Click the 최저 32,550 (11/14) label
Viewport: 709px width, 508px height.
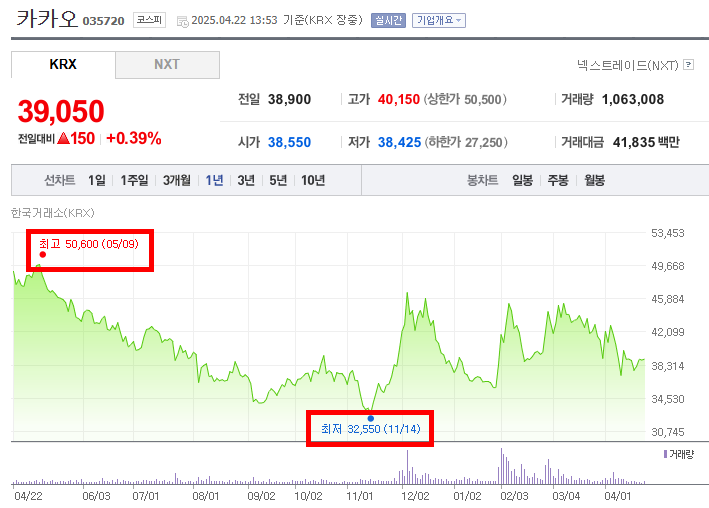[x=371, y=429]
